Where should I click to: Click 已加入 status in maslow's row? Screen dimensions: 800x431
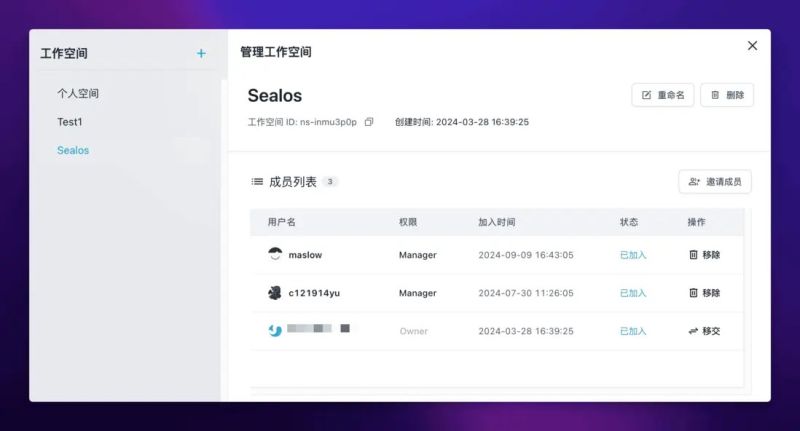[633, 255]
